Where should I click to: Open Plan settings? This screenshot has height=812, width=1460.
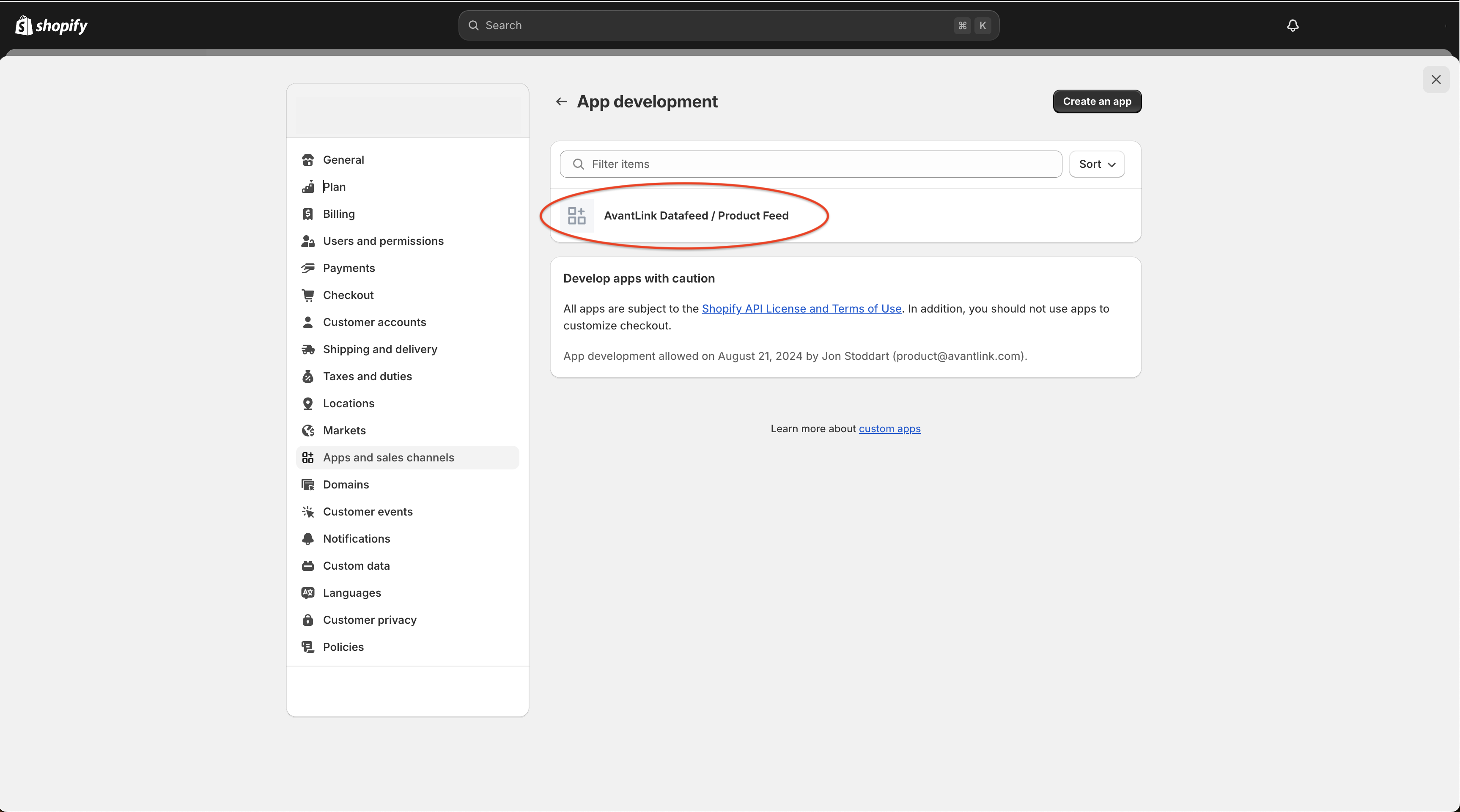407,187
